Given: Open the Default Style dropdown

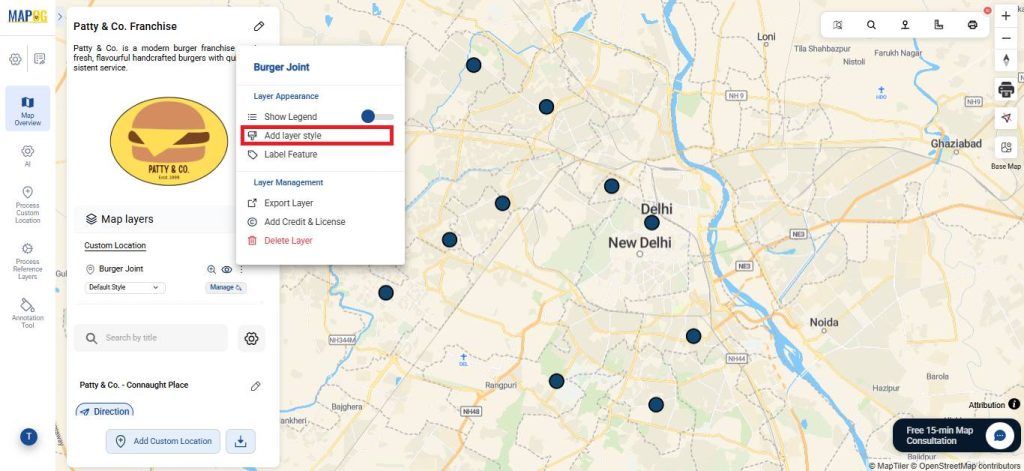Looking at the screenshot, I should coord(125,287).
